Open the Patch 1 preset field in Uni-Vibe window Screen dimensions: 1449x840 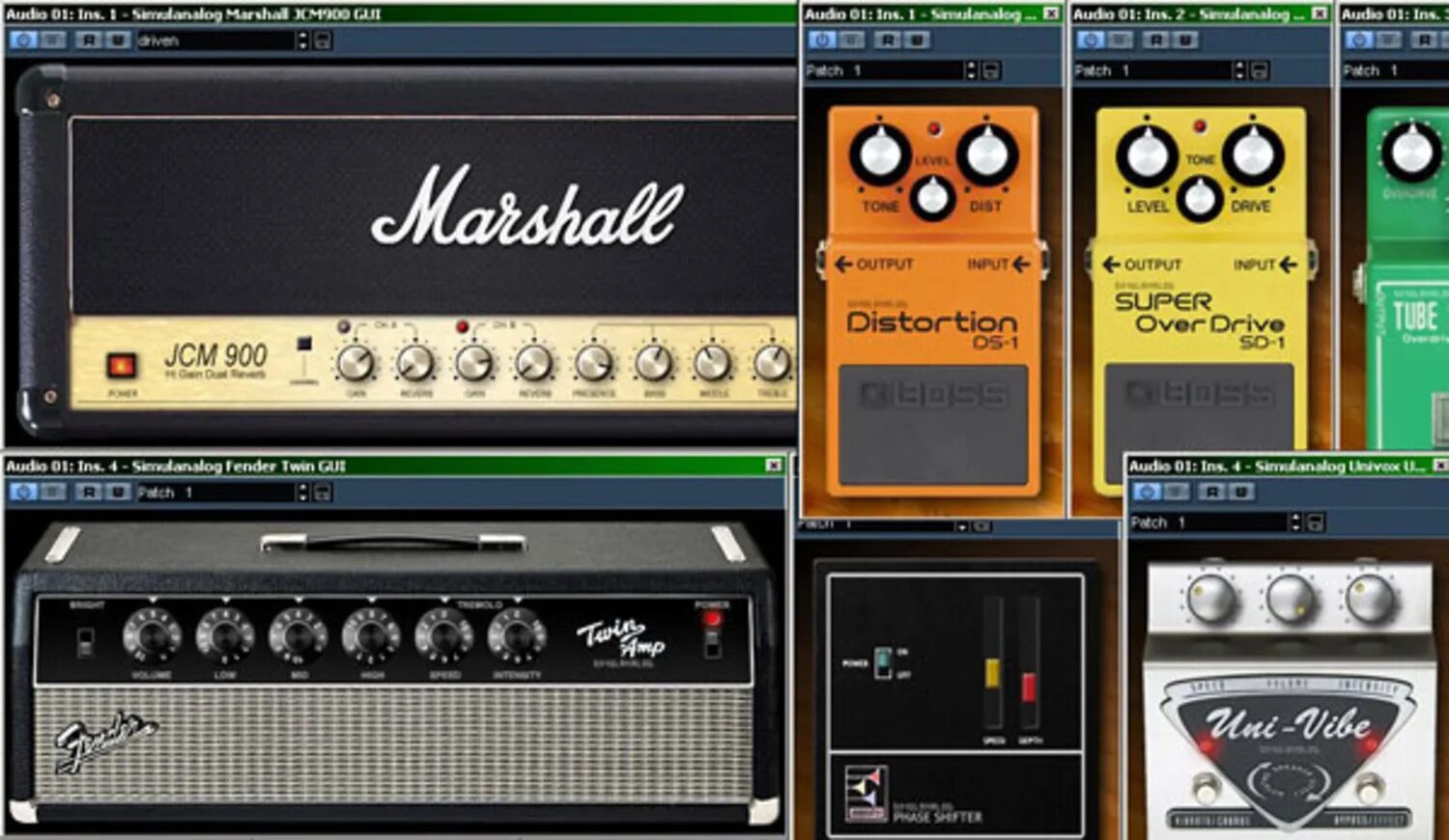[x=1208, y=522]
